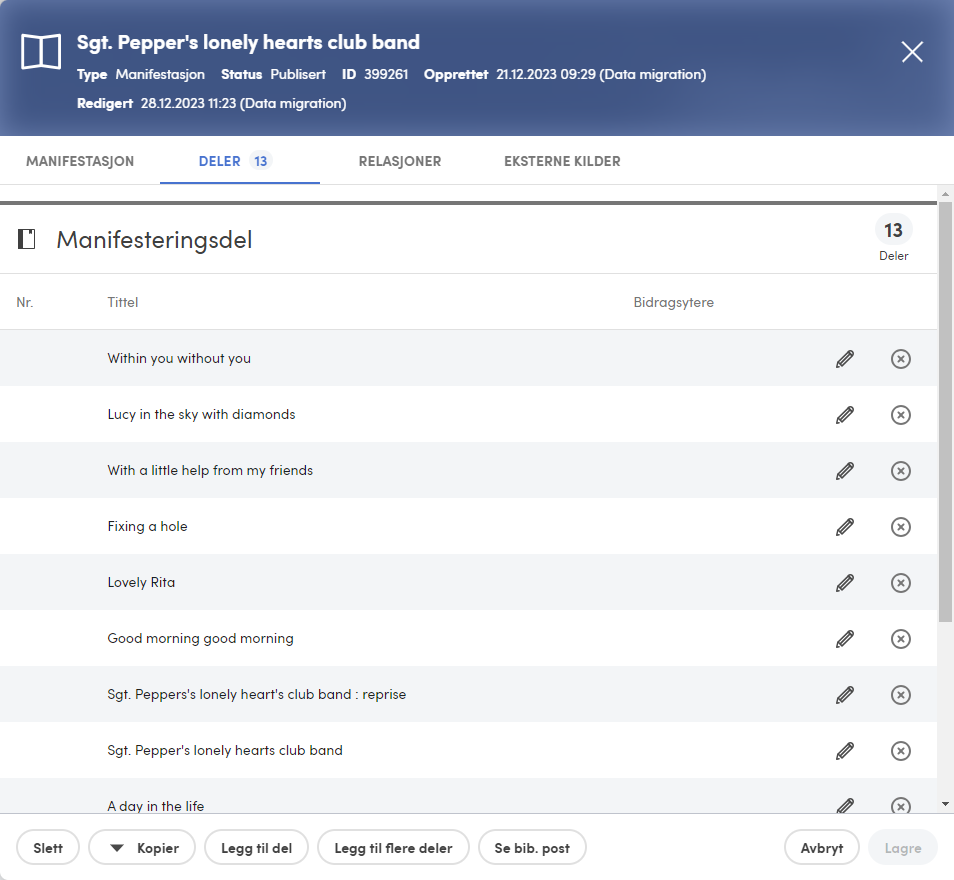
Task: Click the 'Nr.' column header
Action: [25, 302]
